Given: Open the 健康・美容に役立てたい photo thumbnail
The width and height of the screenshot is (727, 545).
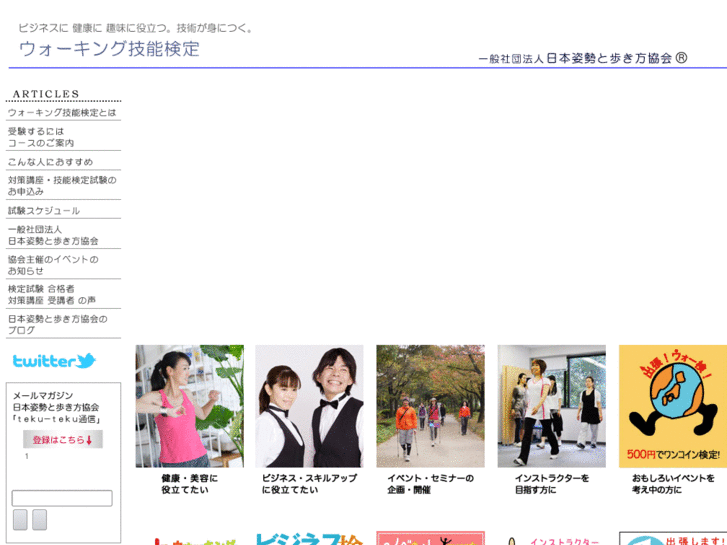Looking at the screenshot, I should 190,406.
